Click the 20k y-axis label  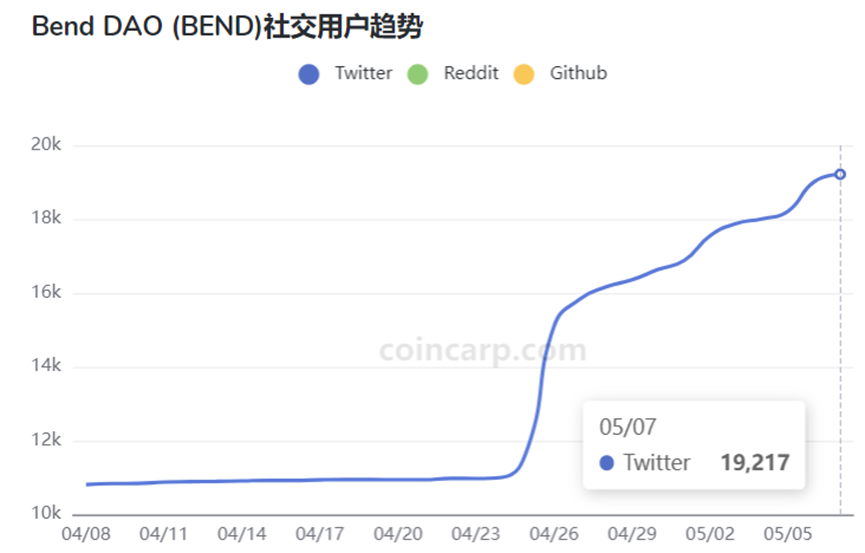(x=46, y=144)
